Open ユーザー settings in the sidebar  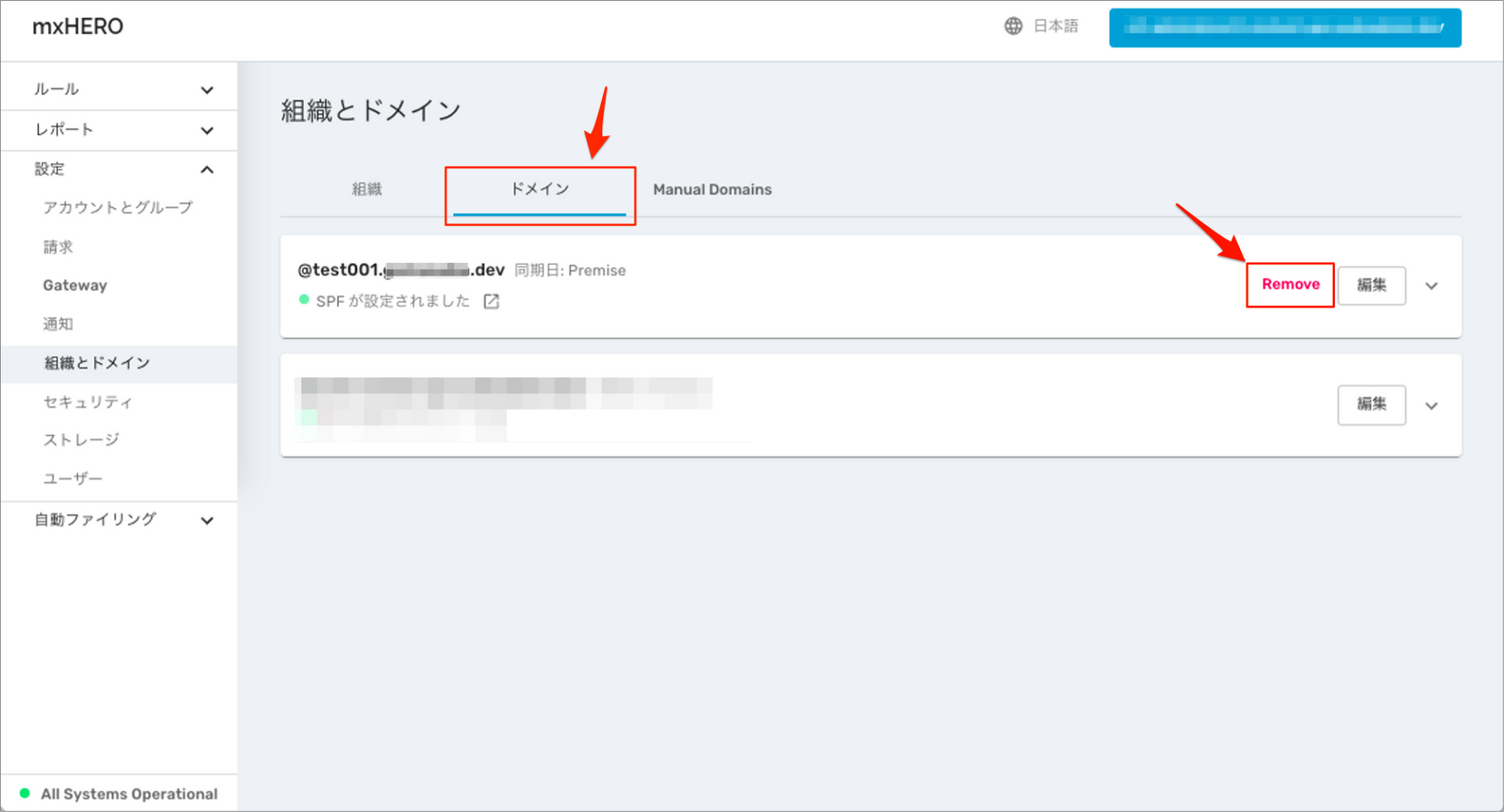point(73,478)
